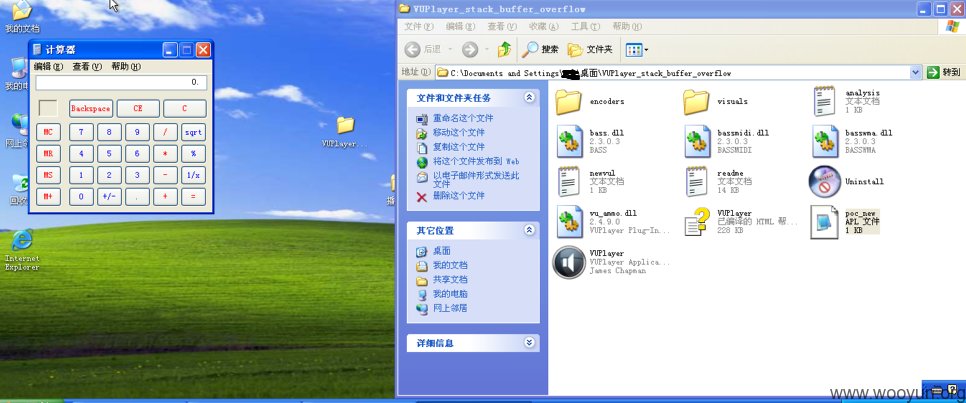Click Move this file link
Viewport: 966px width, 403px height.
(x=458, y=132)
